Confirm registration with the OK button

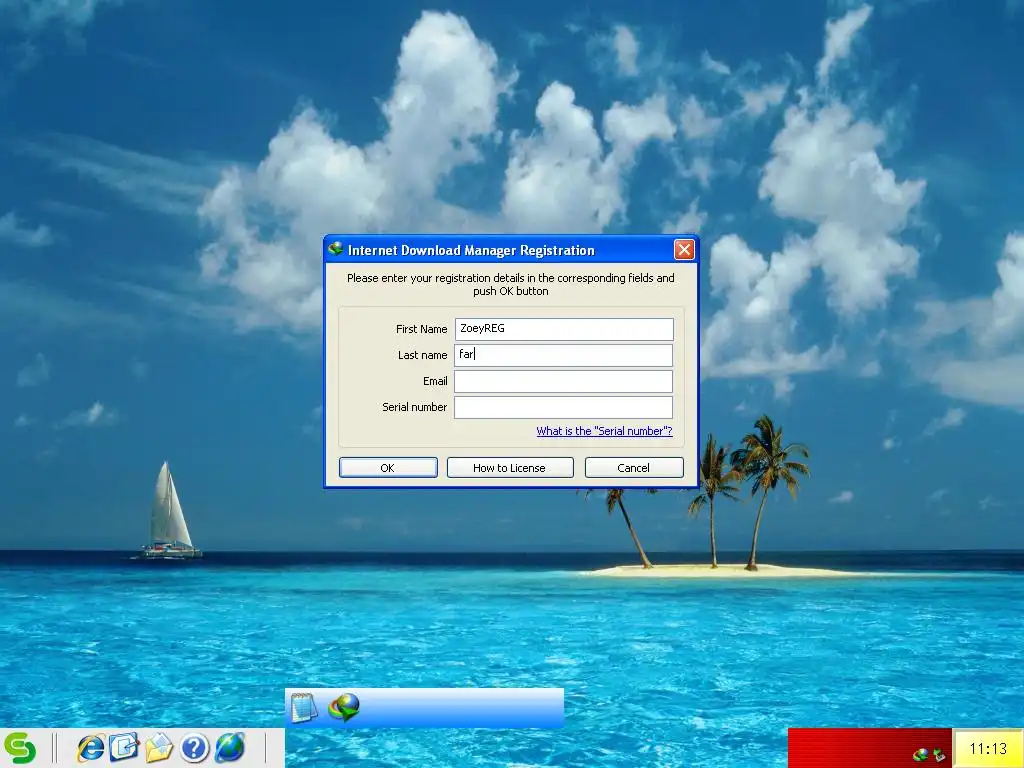pyautogui.click(x=388, y=468)
